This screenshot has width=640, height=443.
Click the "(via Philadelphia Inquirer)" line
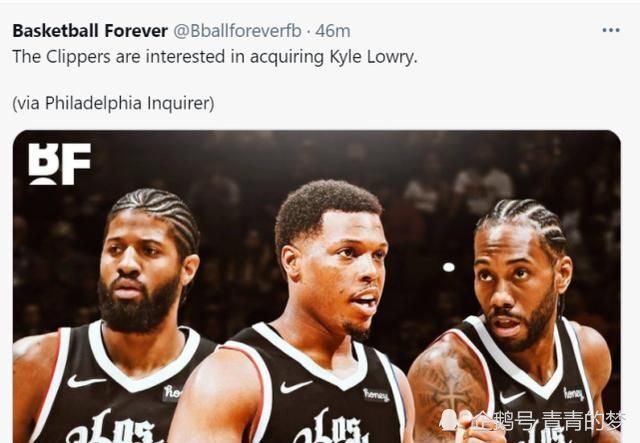point(113,103)
